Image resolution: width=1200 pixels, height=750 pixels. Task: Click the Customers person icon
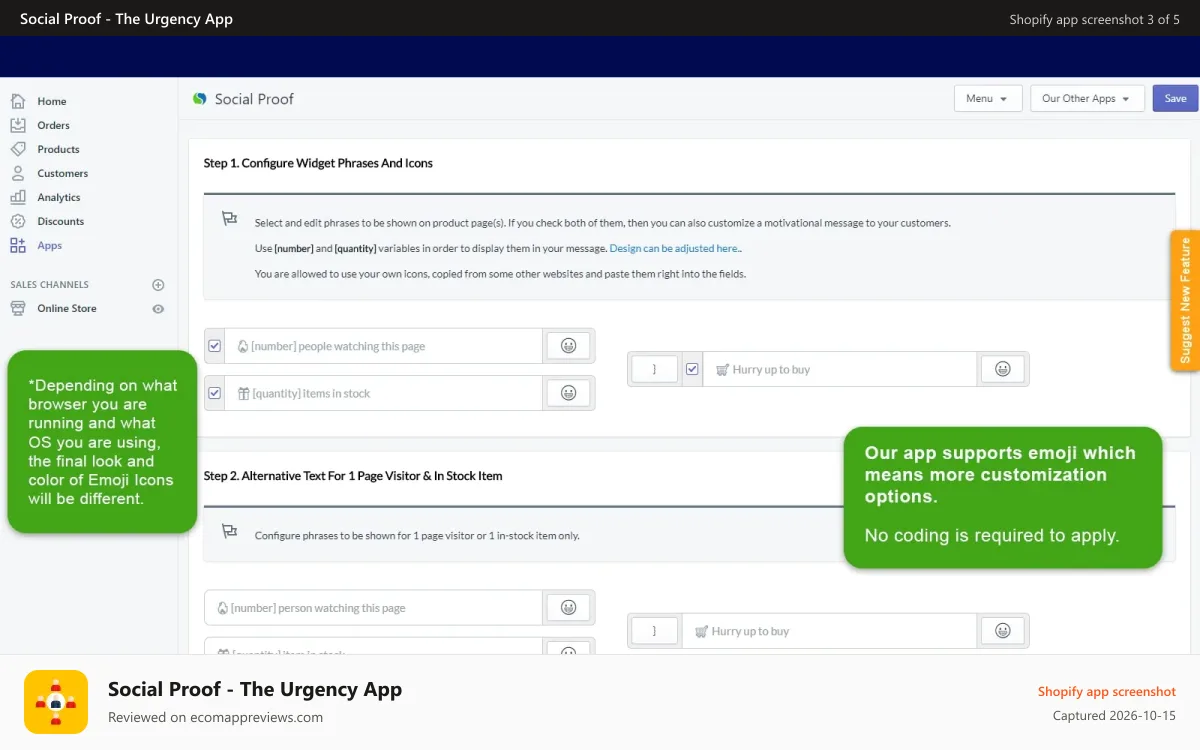coord(18,173)
